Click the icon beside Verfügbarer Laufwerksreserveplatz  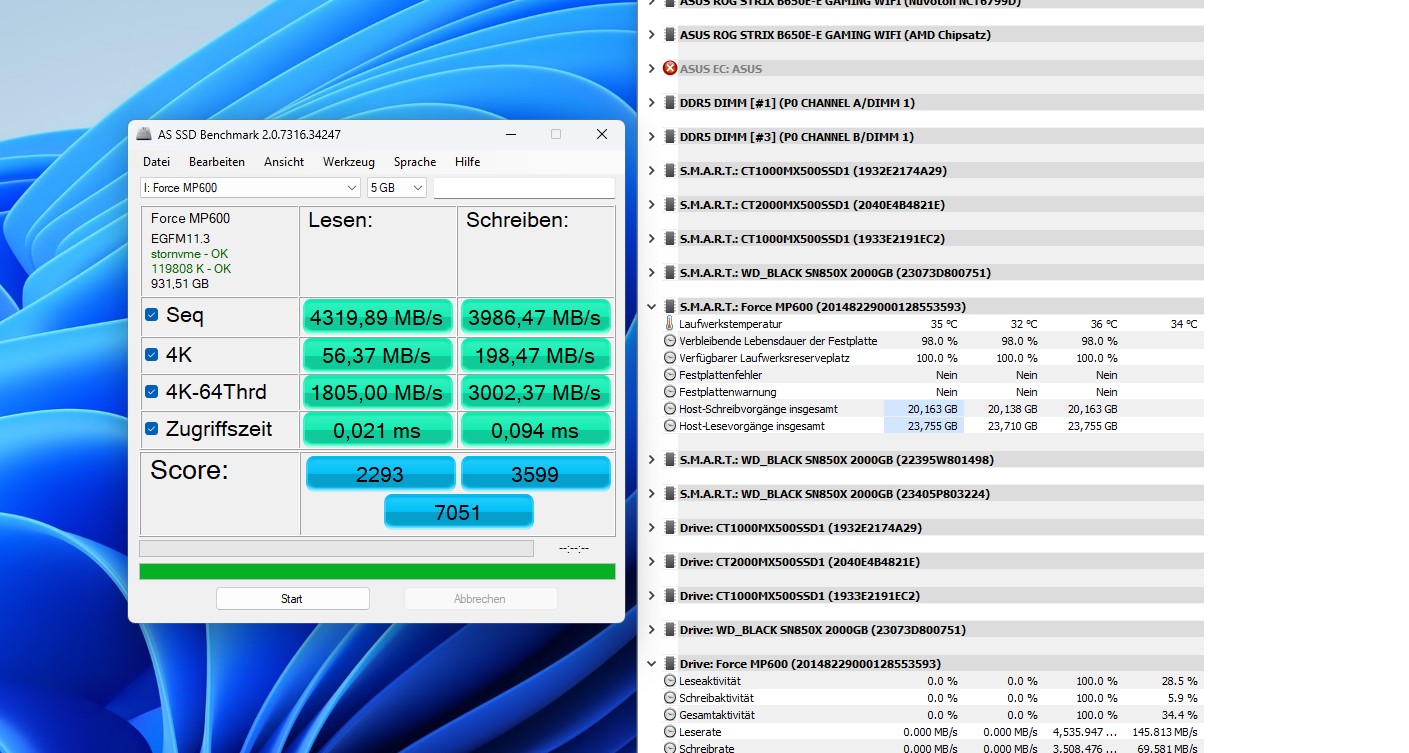click(670, 358)
